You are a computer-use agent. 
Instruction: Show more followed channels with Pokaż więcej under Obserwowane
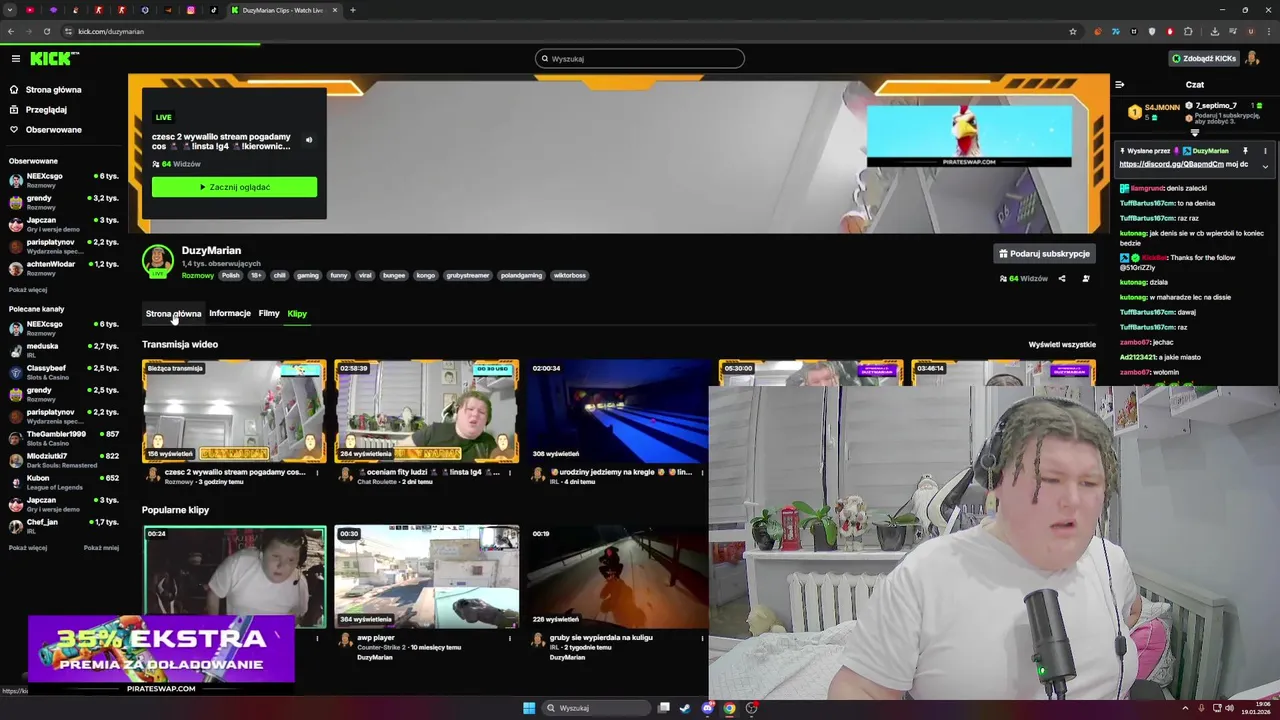point(28,290)
